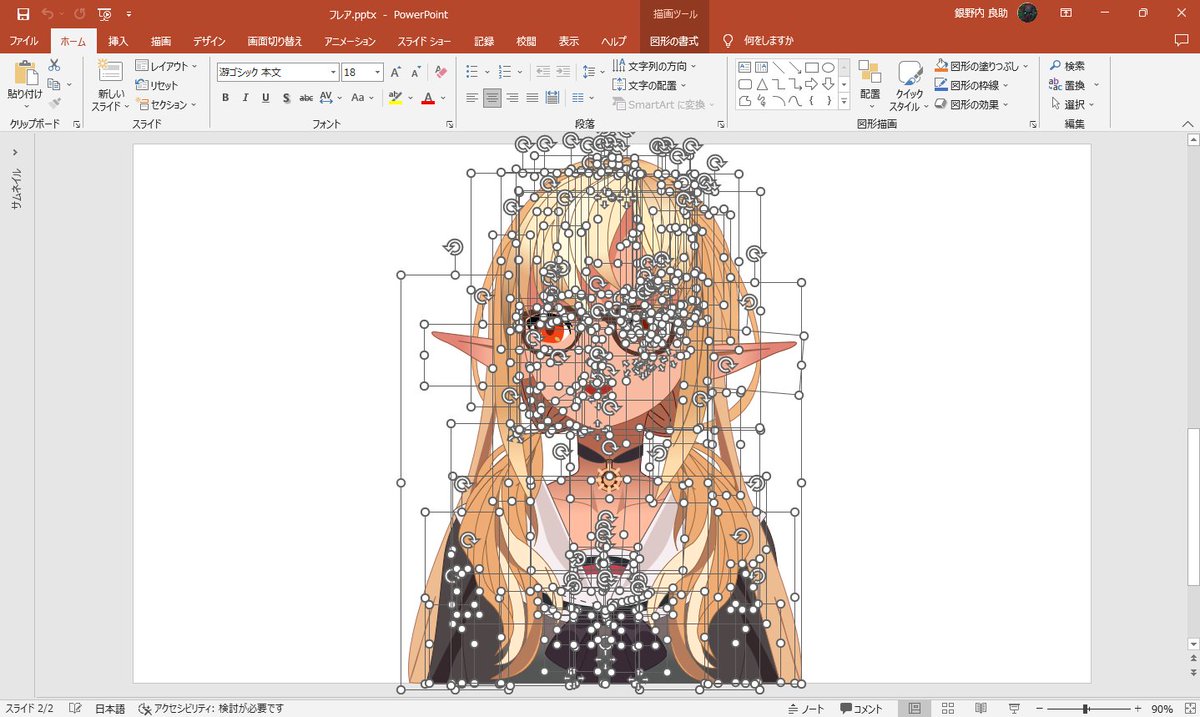Select center text alignment
1200x717 pixels.
pyautogui.click(x=492, y=98)
